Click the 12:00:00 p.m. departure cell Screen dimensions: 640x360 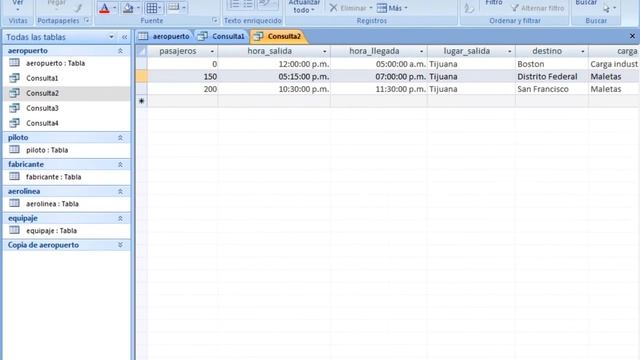click(x=274, y=64)
